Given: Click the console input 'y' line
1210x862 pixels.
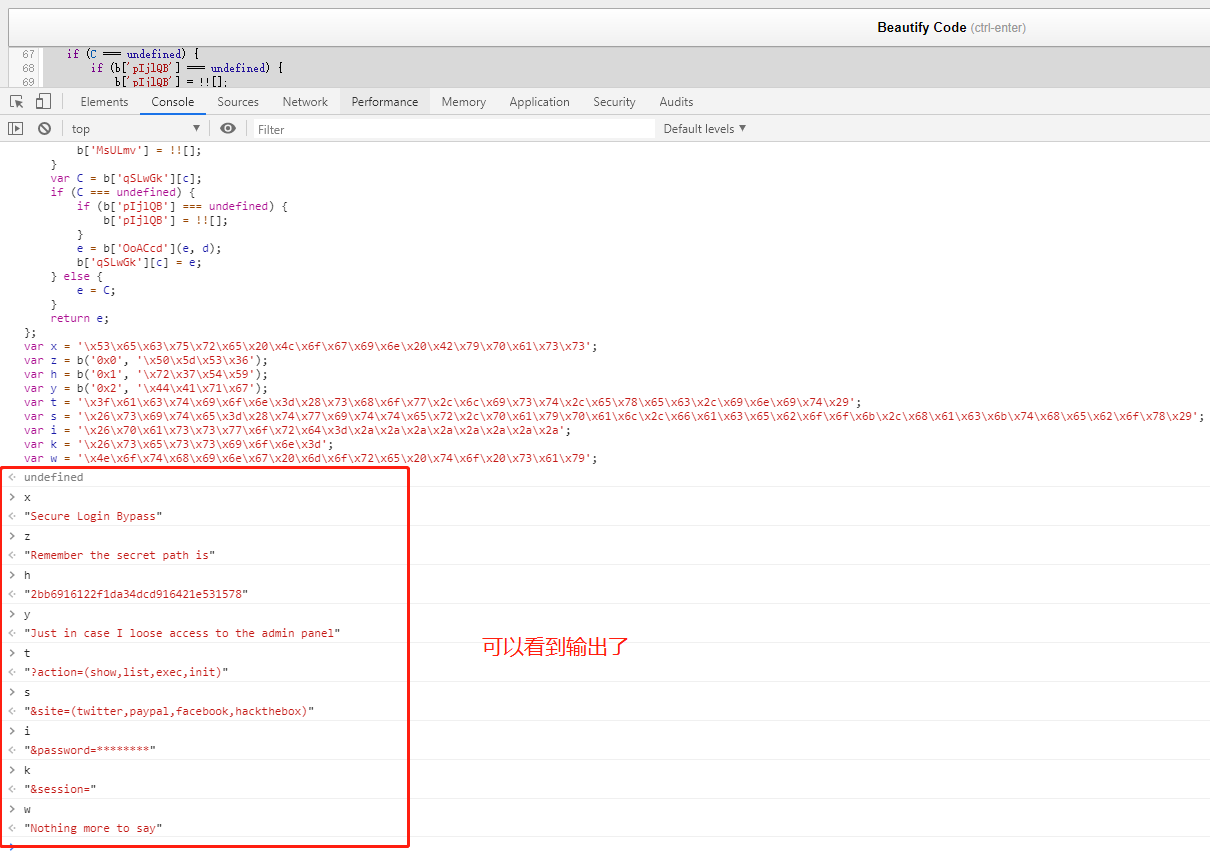Looking at the screenshot, I should coord(27,614).
